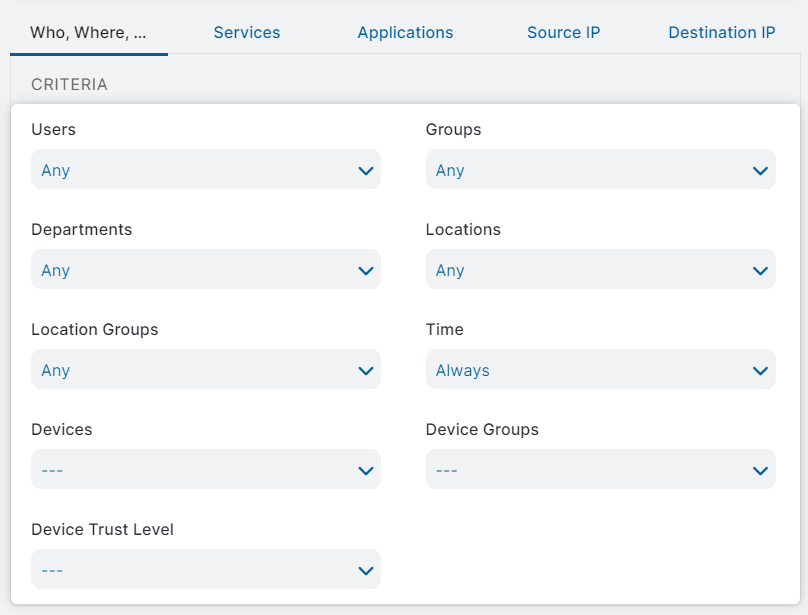The image size is (808, 615).
Task: Click the chevron icon on the Devices field
Action: [x=365, y=469]
